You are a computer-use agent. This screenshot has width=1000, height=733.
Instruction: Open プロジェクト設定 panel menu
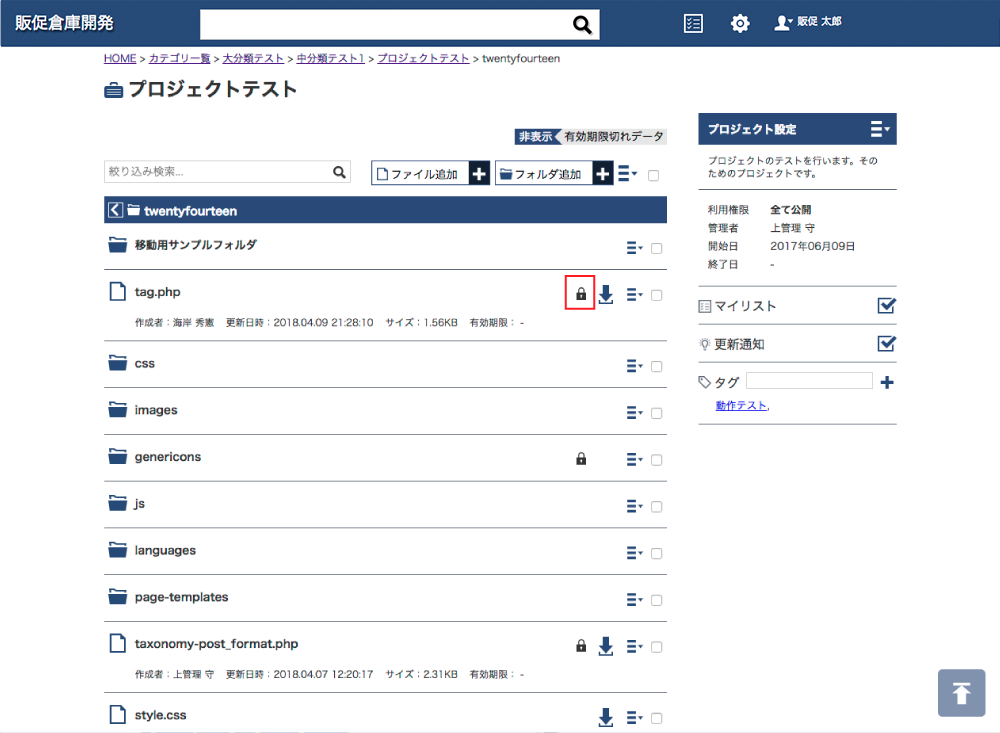pos(880,129)
